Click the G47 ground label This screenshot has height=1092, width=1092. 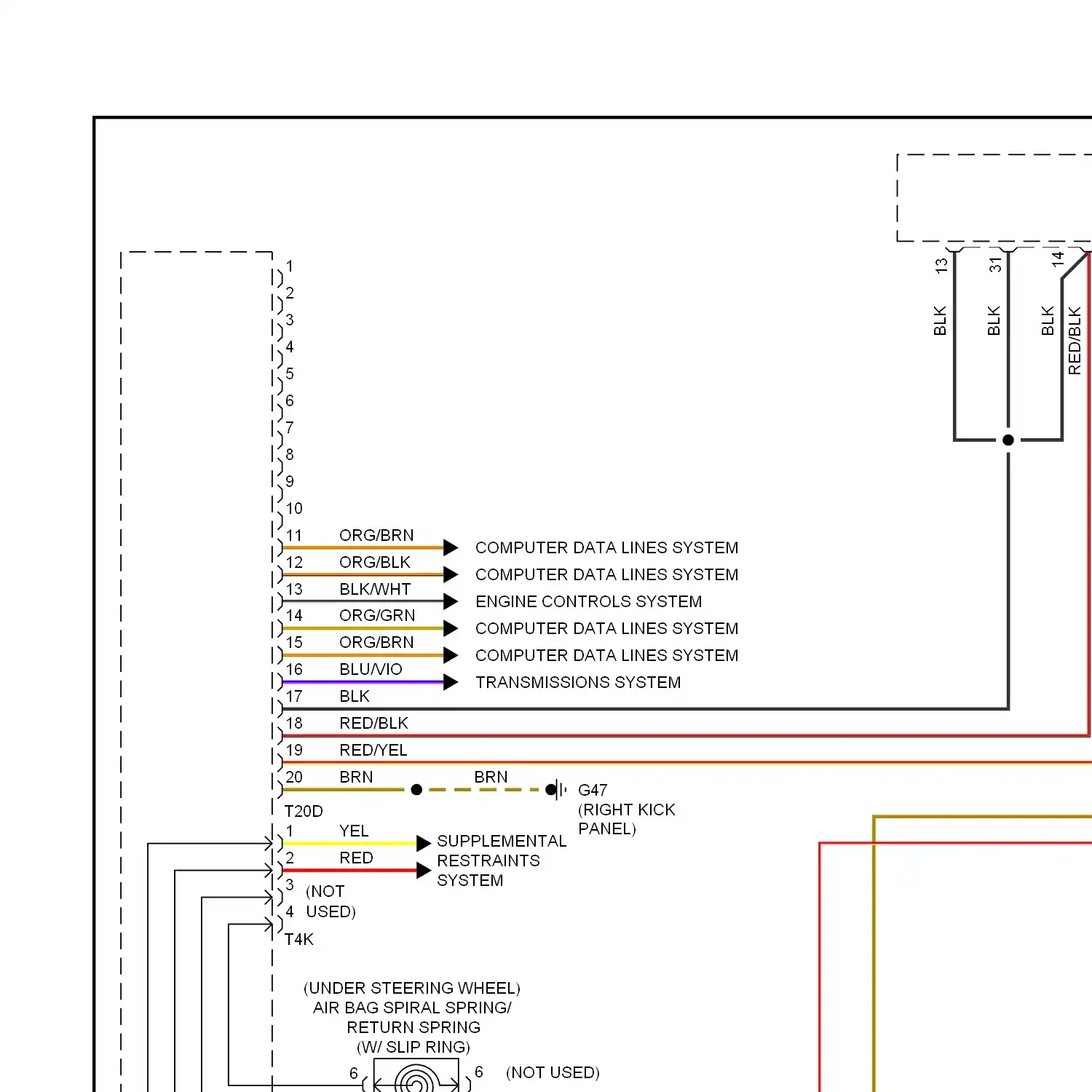tap(593, 790)
